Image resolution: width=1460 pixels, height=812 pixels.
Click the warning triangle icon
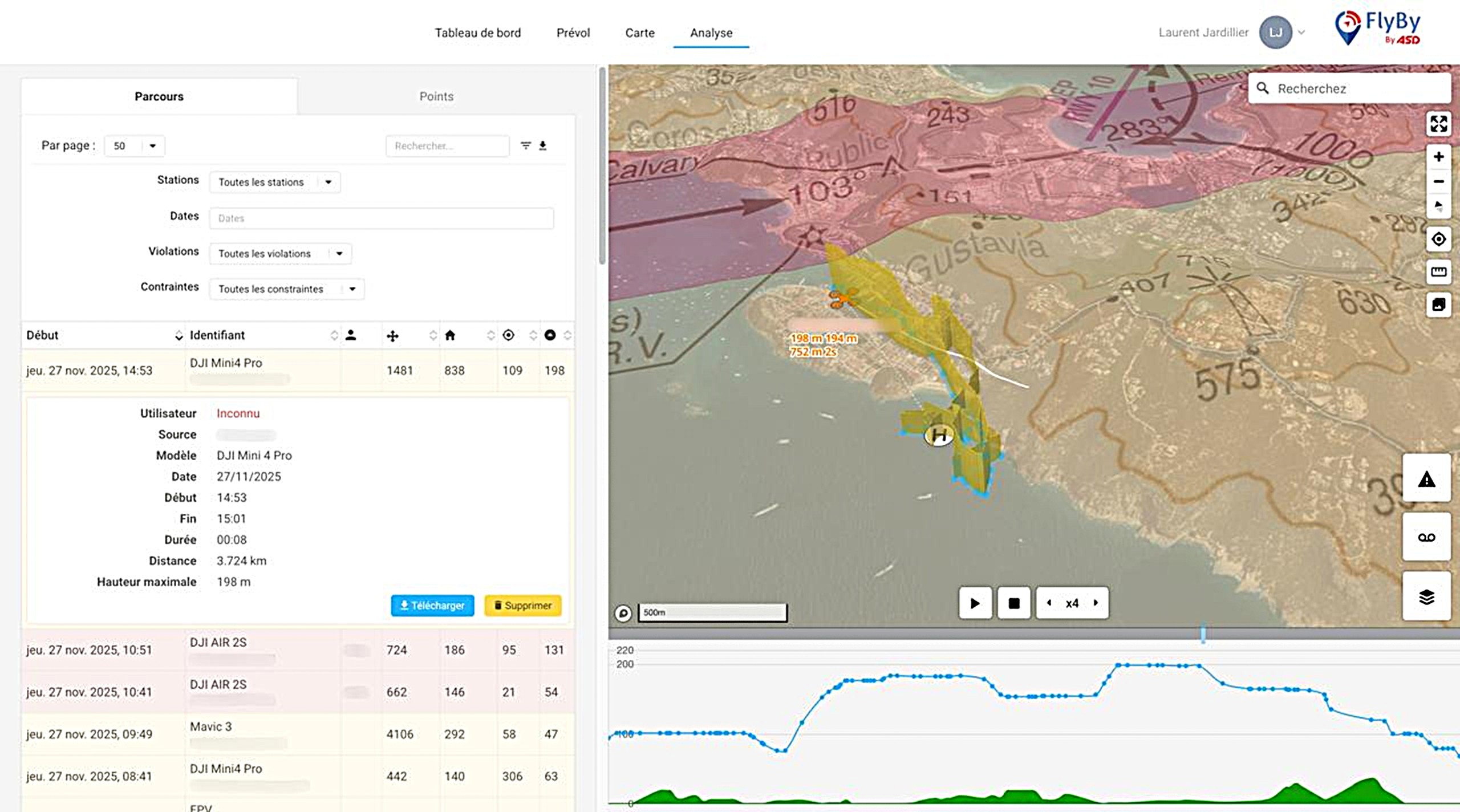tap(1426, 480)
